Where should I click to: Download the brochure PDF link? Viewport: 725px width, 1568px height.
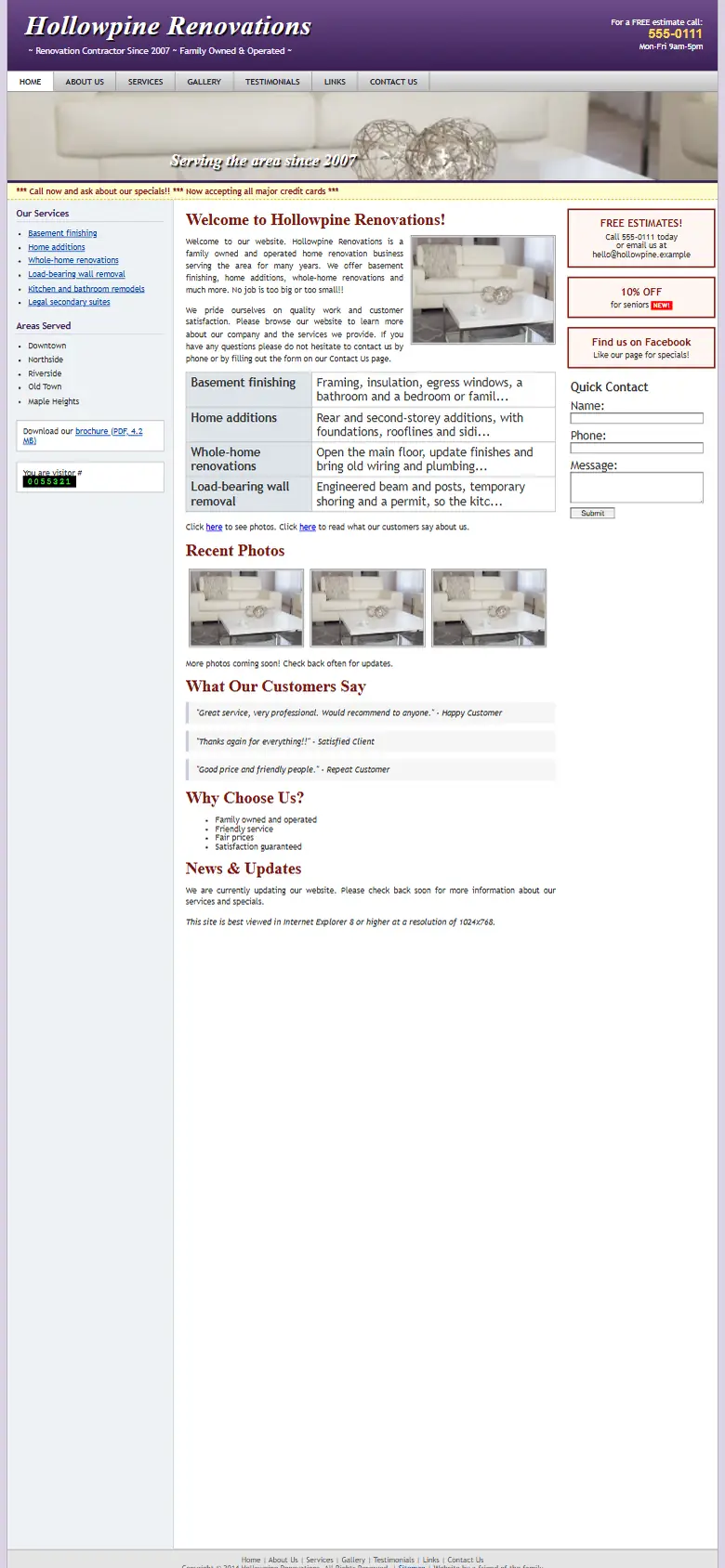109,431
